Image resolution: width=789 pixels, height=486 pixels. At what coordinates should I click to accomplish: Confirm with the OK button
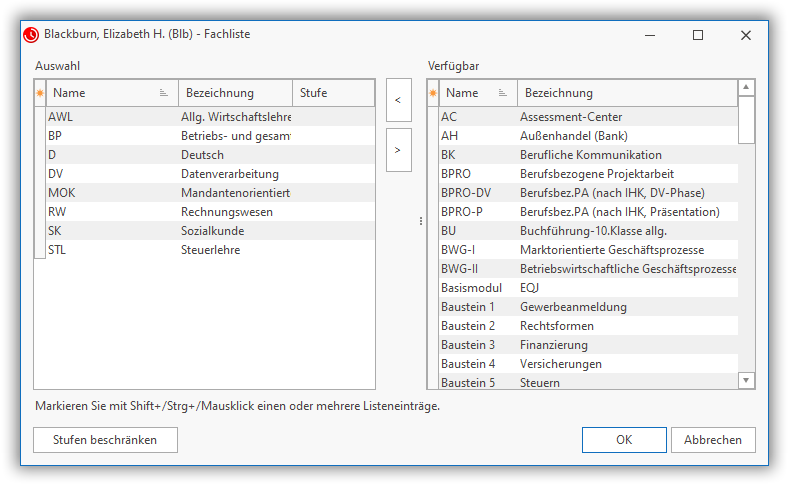pyautogui.click(x=624, y=440)
